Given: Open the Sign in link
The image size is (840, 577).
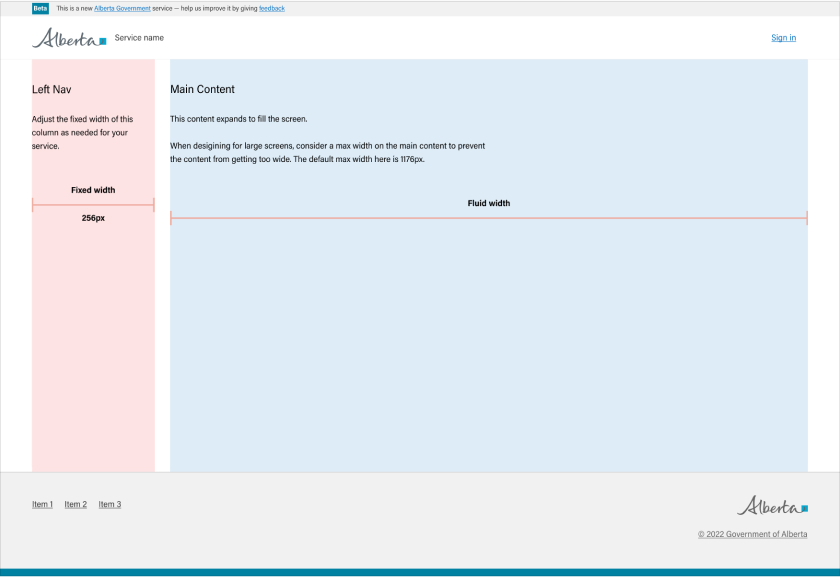Looking at the screenshot, I should [783, 38].
